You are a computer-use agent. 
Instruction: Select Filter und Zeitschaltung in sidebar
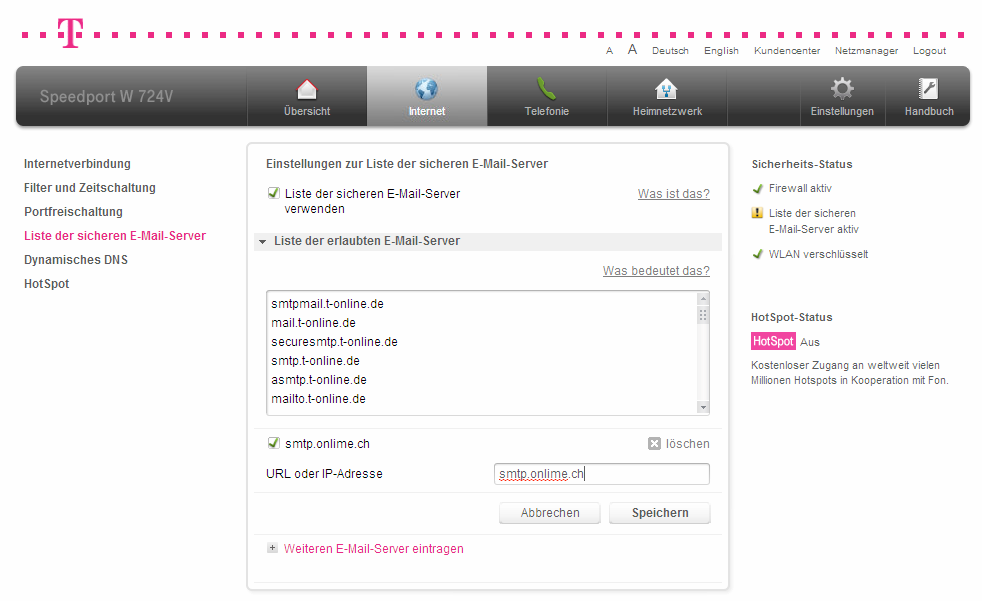pos(90,188)
